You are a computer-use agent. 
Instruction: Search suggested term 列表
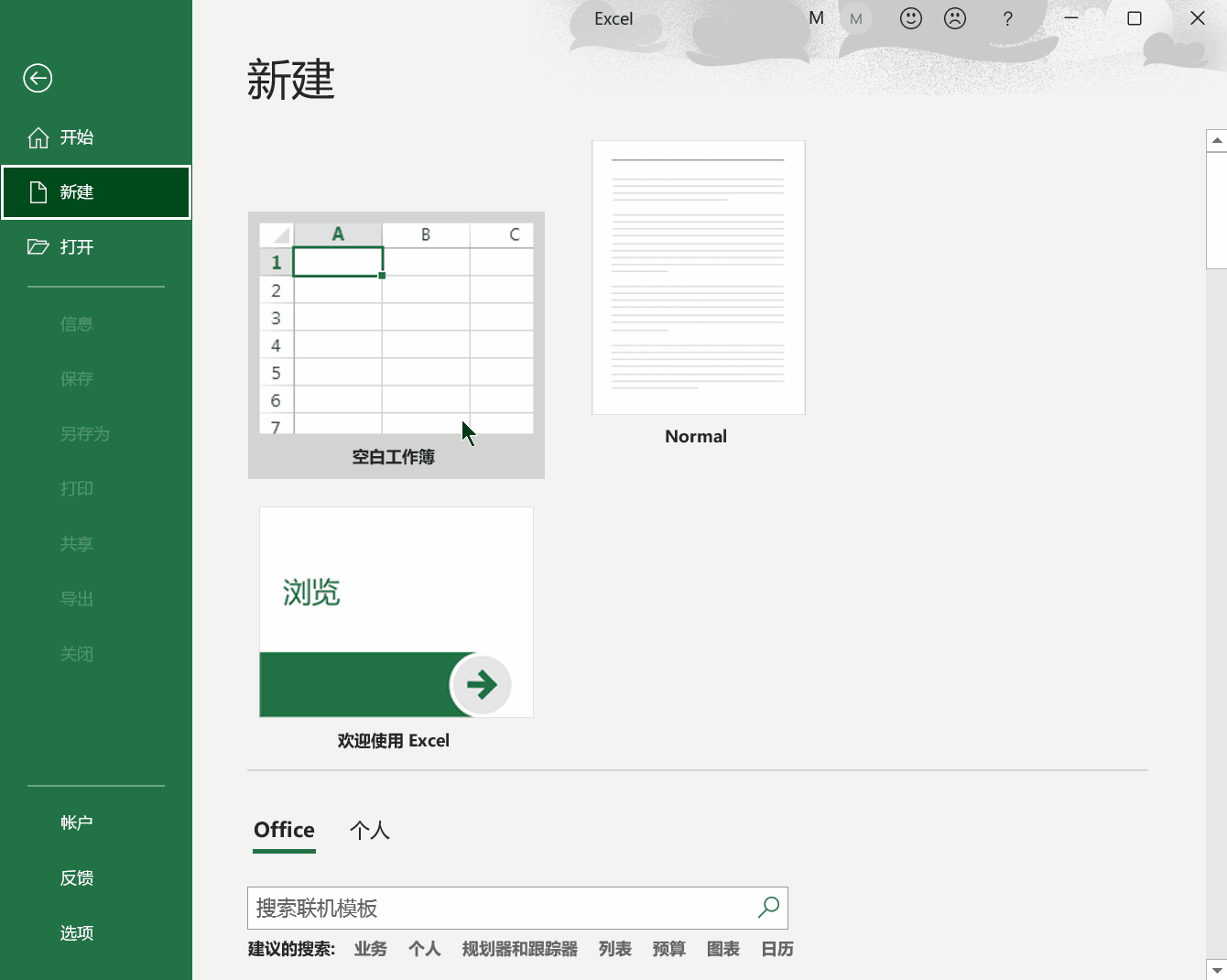click(614, 949)
